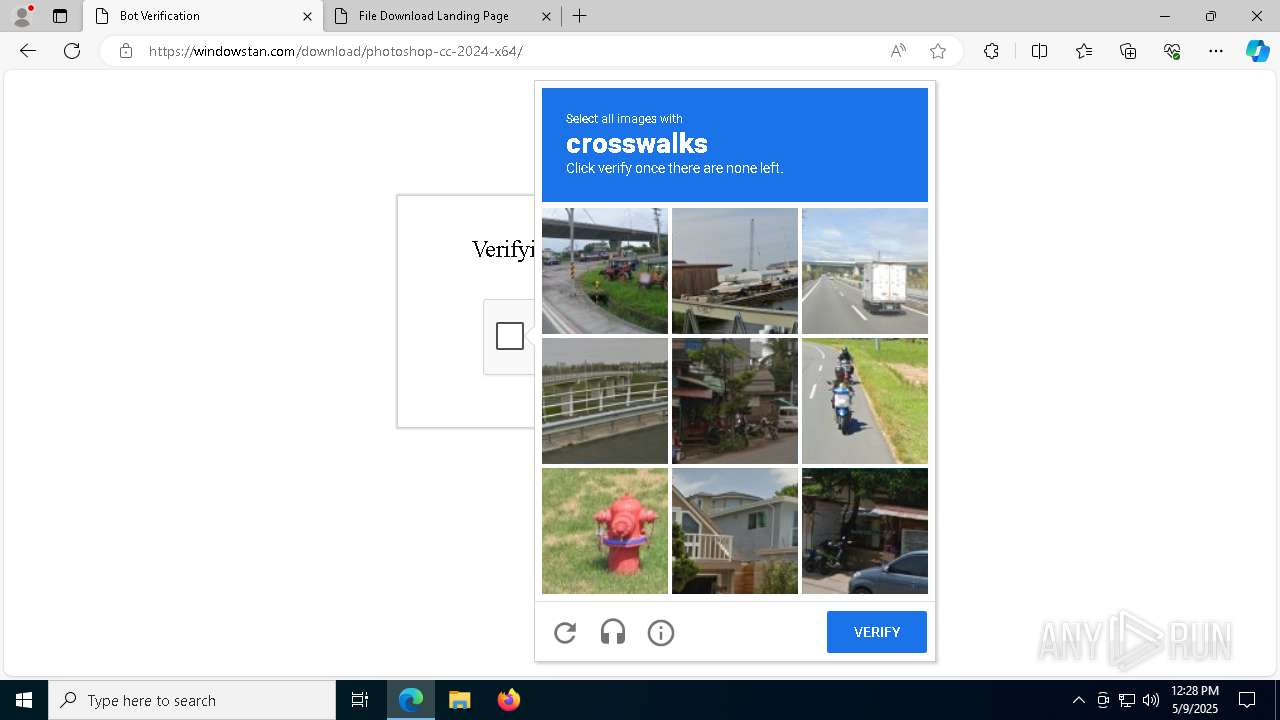Open the Favorites list
The image size is (1280, 720).
1084,51
